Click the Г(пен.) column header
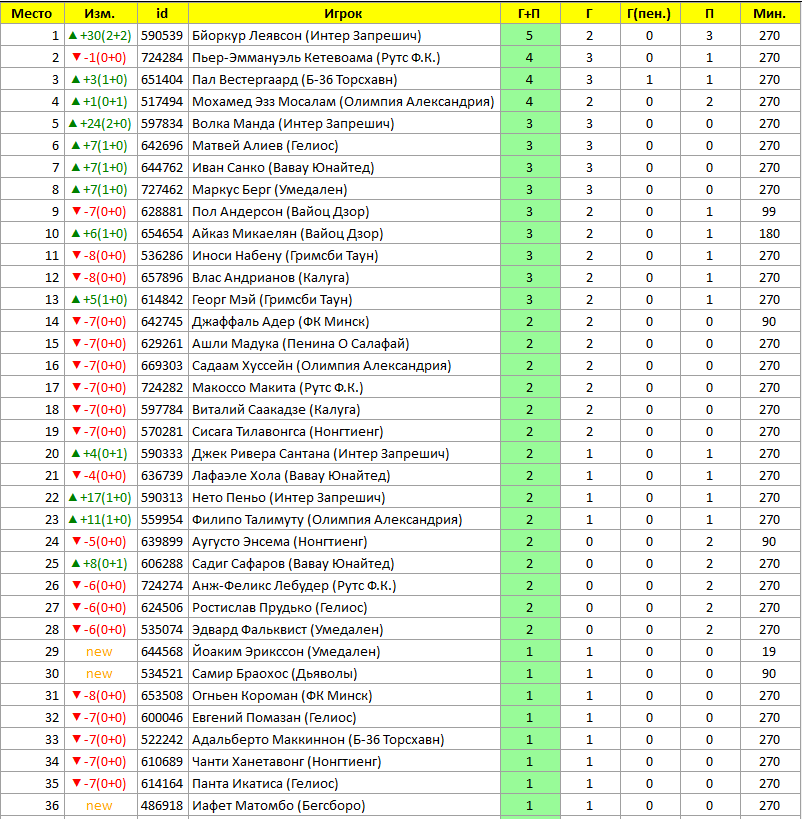Image resolution: width=802 pixels, height=819 pixels. click(649, 13)
